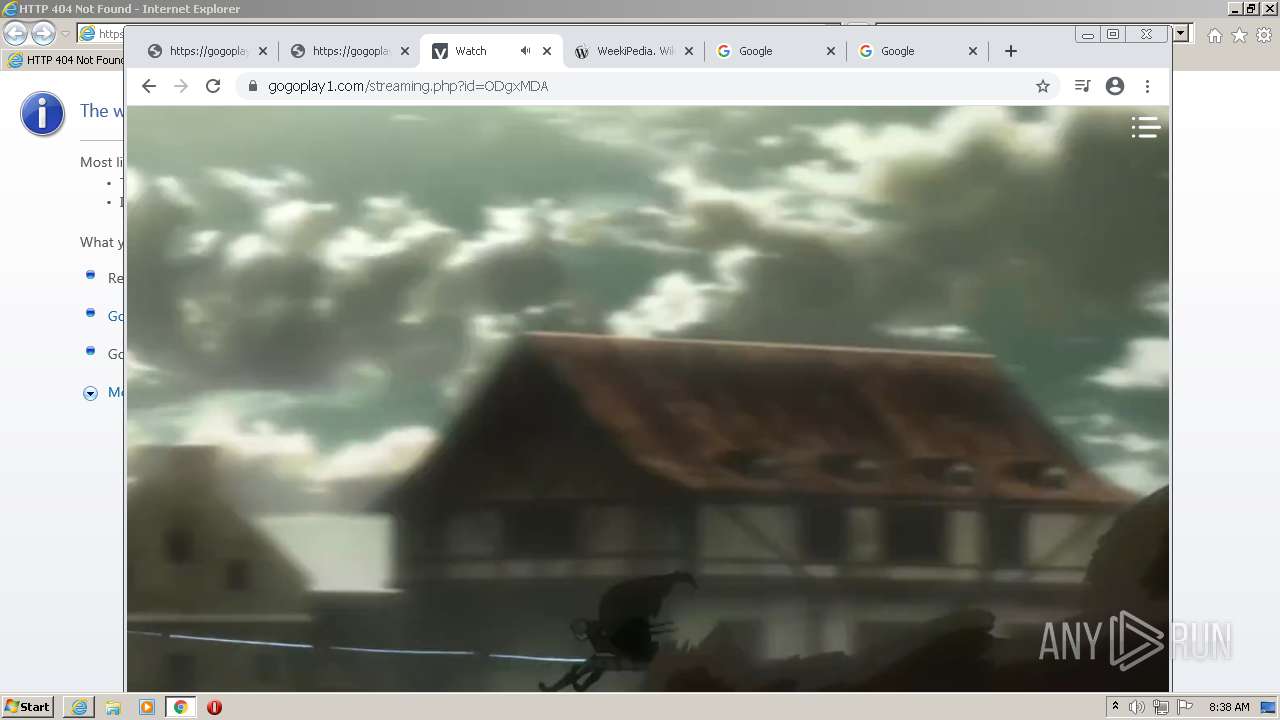Image resolution: width=1280 pixels, height=720 pixels.
Task: Minimize the Chrome window
Action: tap(1088, 34)
